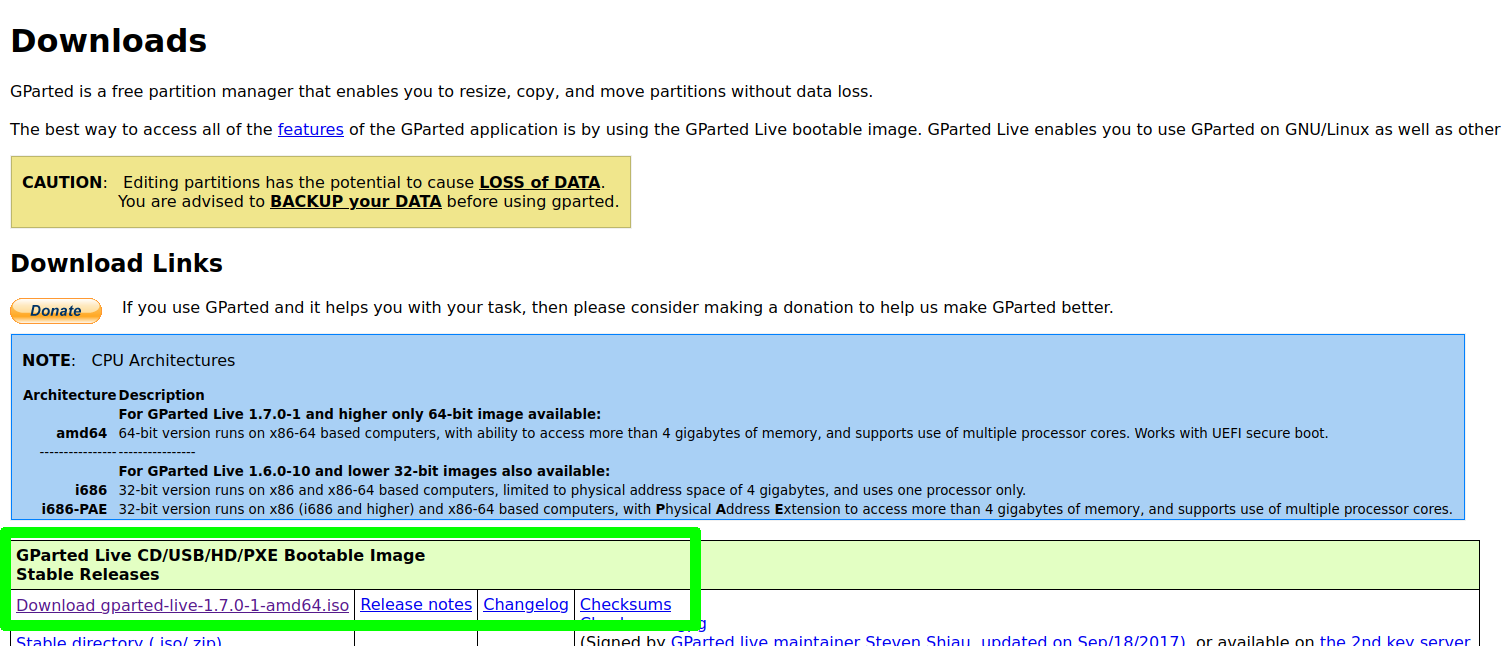Image resolution: width=1504 pixels, height=646 pixels.
Task: Open the Release notes link
Action: pos(416,605)
